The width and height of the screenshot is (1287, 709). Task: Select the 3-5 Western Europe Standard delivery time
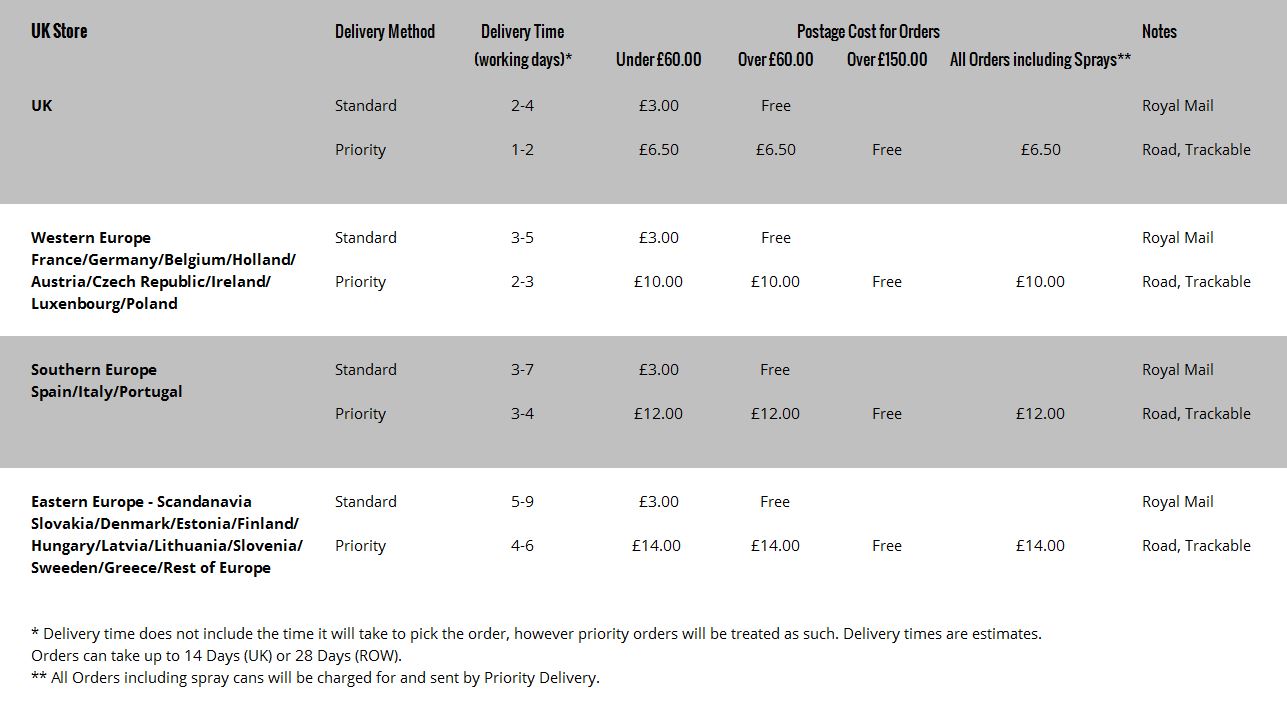pyautogui.click(x=522, y=237)
